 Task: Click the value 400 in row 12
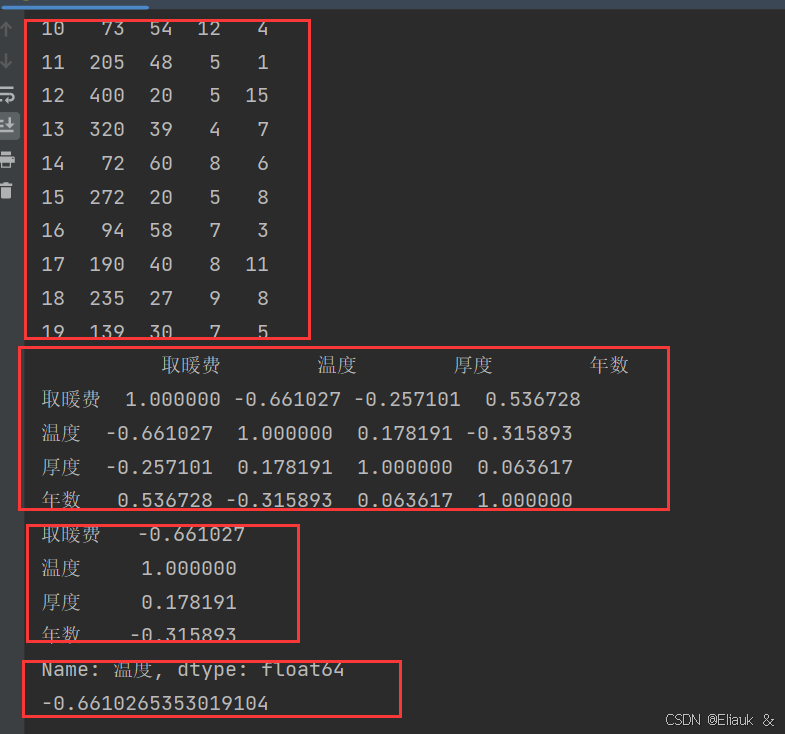107,95
